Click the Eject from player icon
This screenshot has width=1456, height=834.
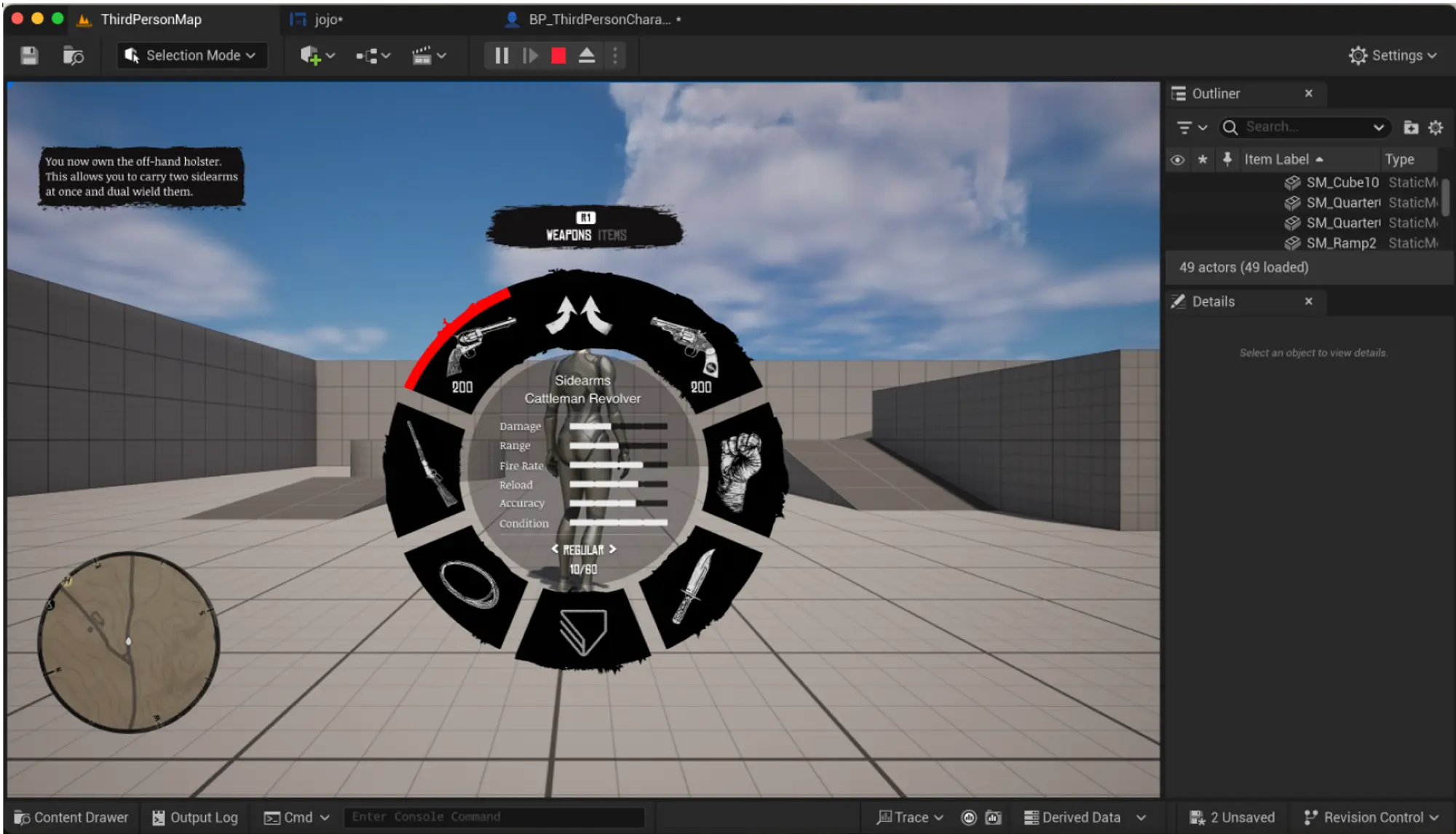click(587, 55)
